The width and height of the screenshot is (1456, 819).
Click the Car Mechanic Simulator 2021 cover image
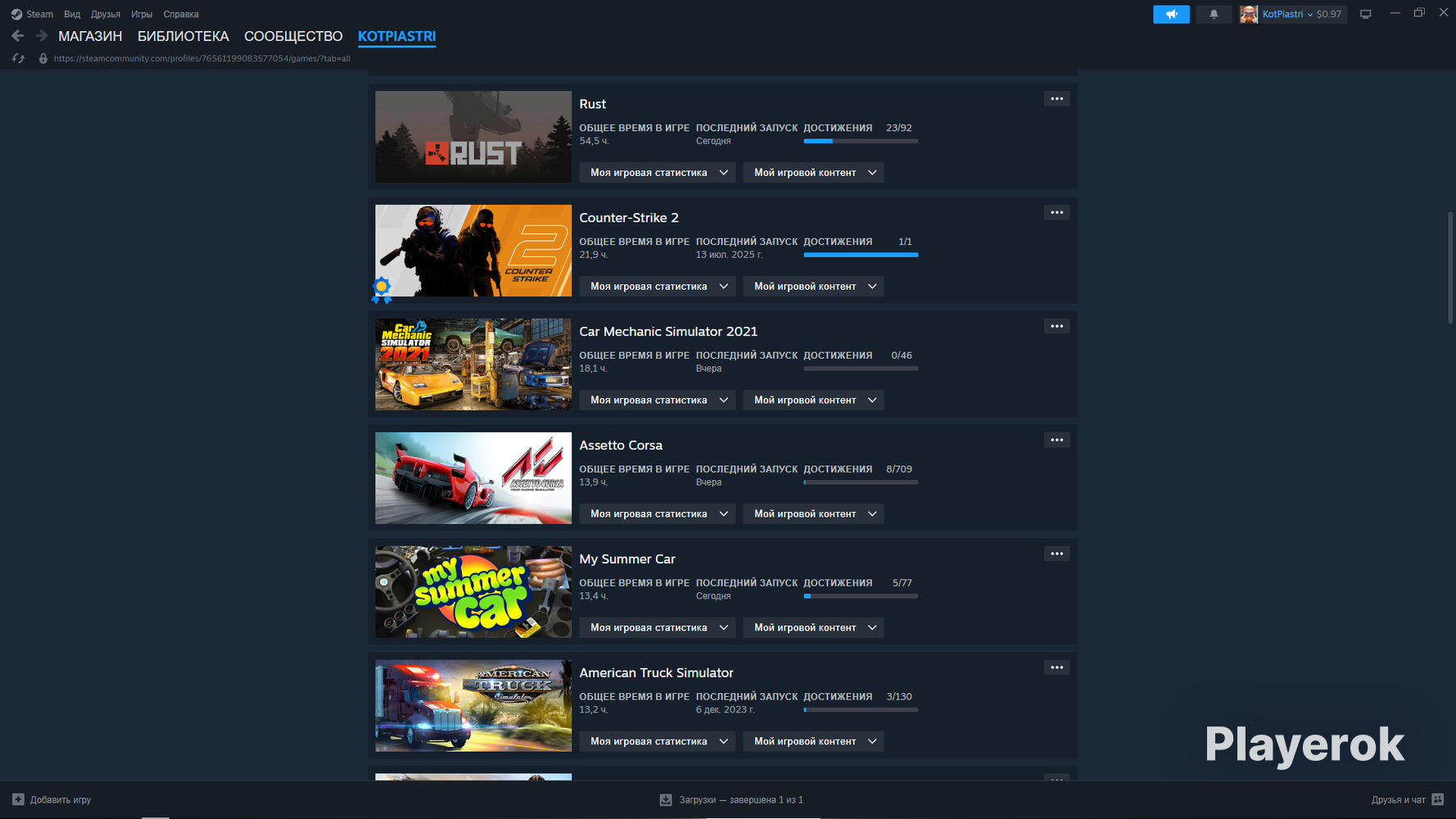(x=473, y=364)
